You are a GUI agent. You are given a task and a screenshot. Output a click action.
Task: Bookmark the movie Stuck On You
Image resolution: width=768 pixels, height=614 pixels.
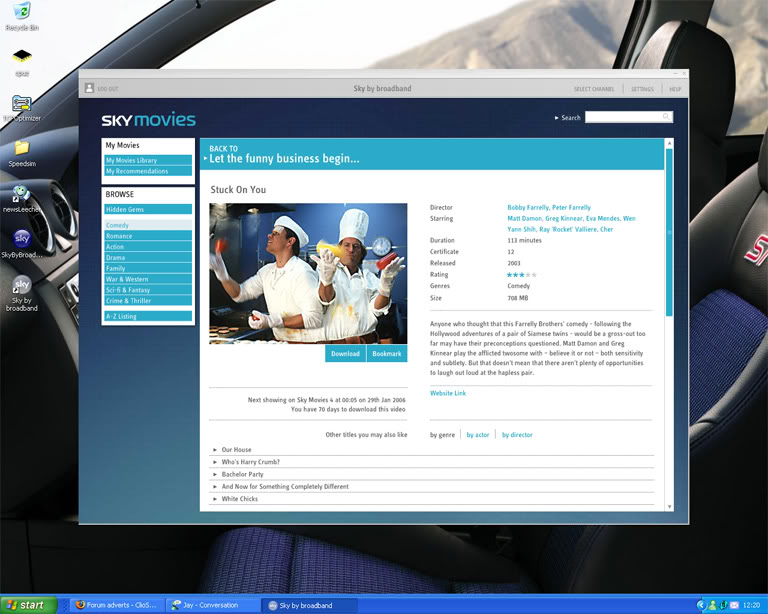coord(386,354)
